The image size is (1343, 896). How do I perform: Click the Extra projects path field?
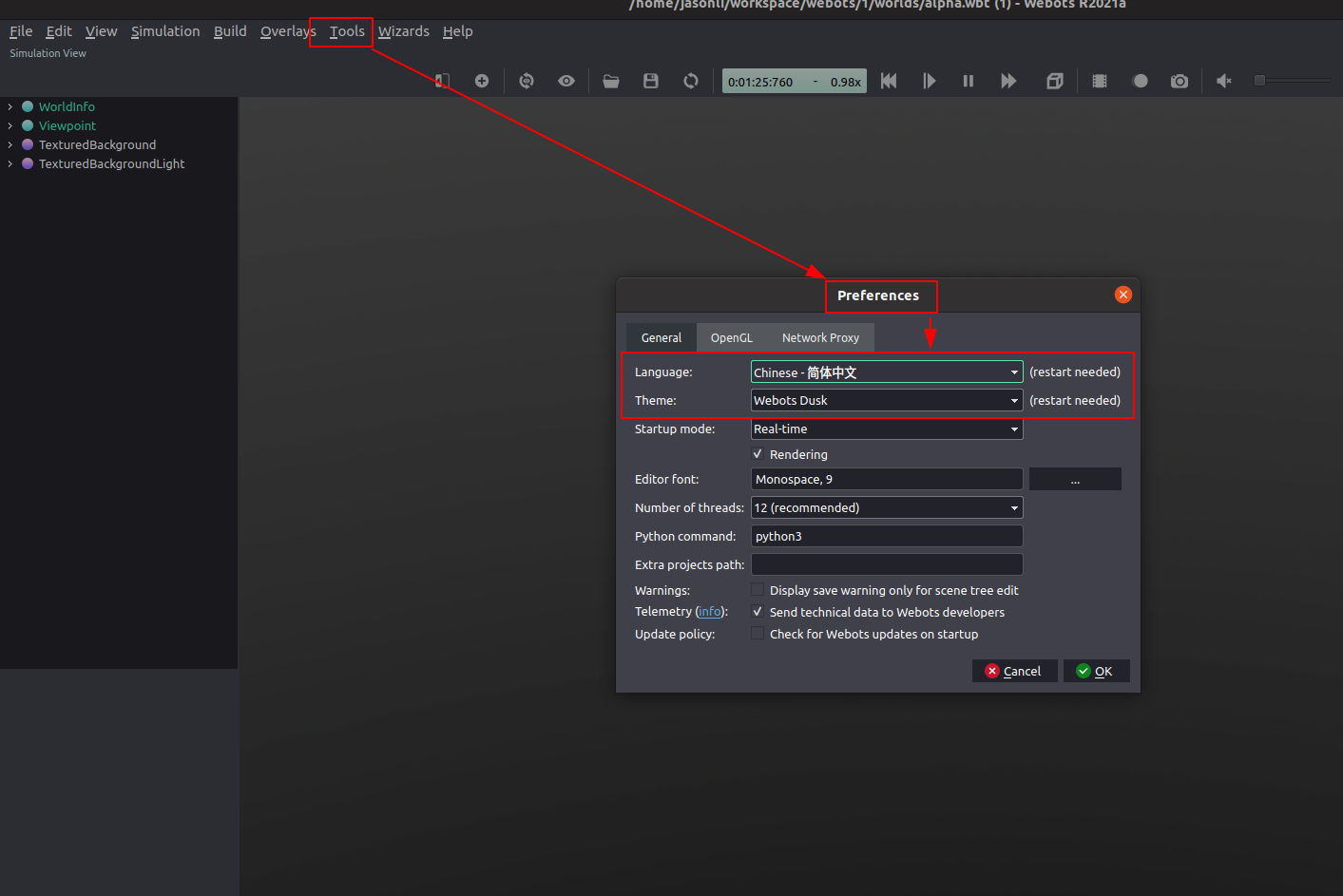click(887, 565)
